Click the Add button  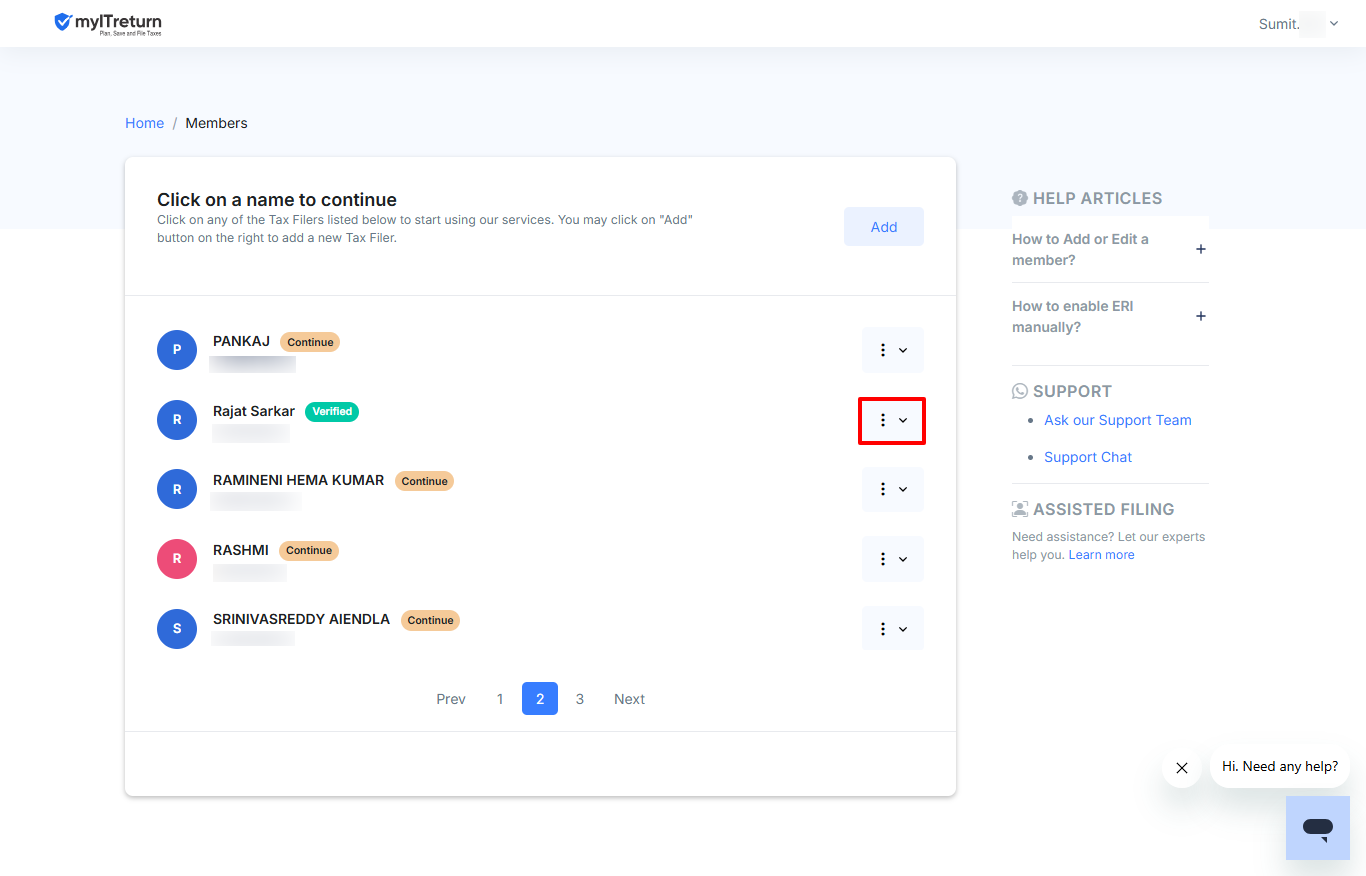pos(884,227)
